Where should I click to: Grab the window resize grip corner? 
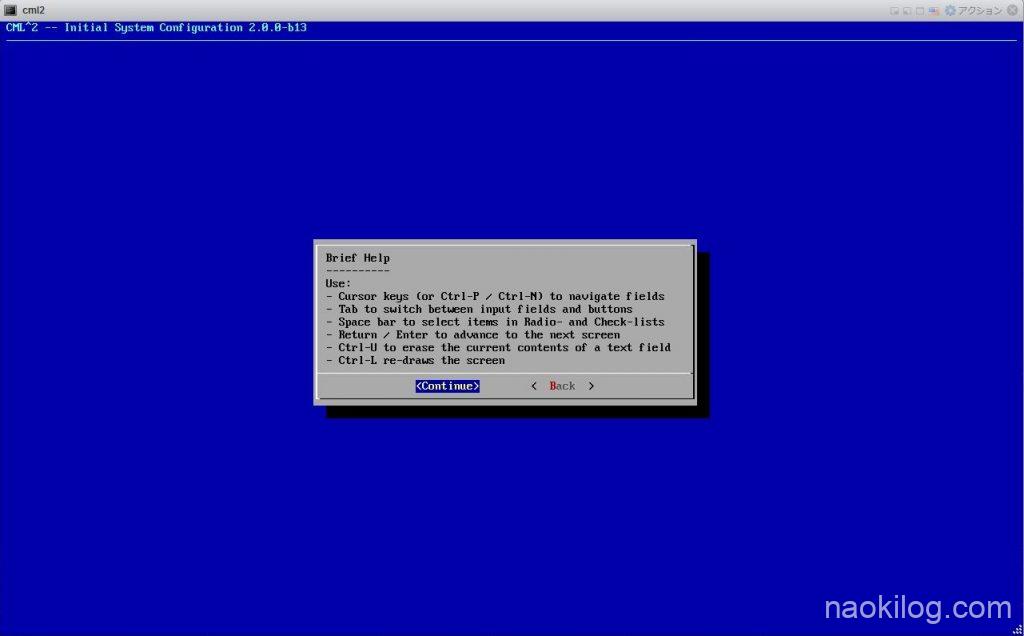1017,629
